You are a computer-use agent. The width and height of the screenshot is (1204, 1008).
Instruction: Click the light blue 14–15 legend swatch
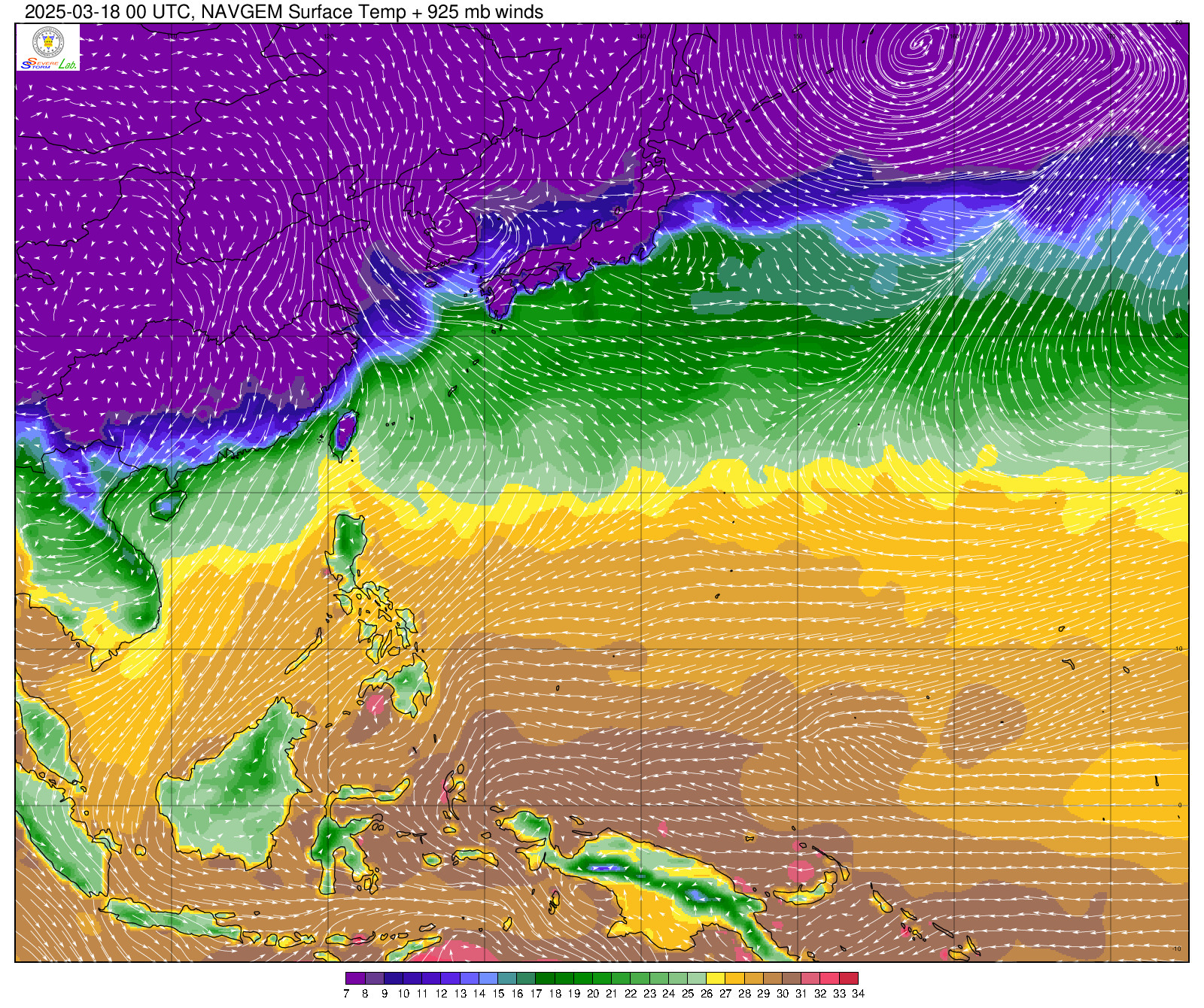coord(488,978)
